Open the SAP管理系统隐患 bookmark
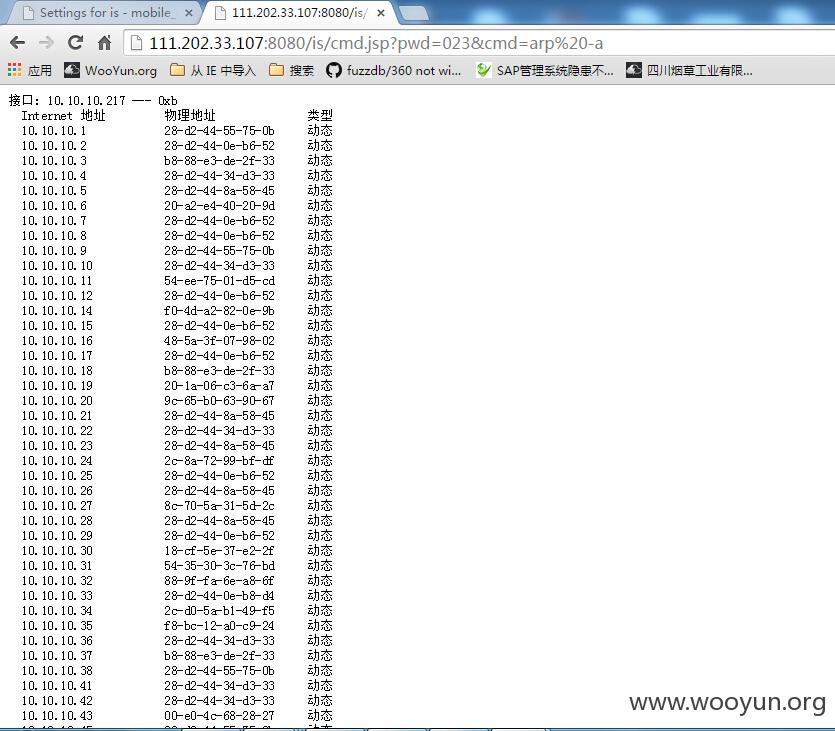This screenshot has height=731, width=835. (x=545, y=70)
